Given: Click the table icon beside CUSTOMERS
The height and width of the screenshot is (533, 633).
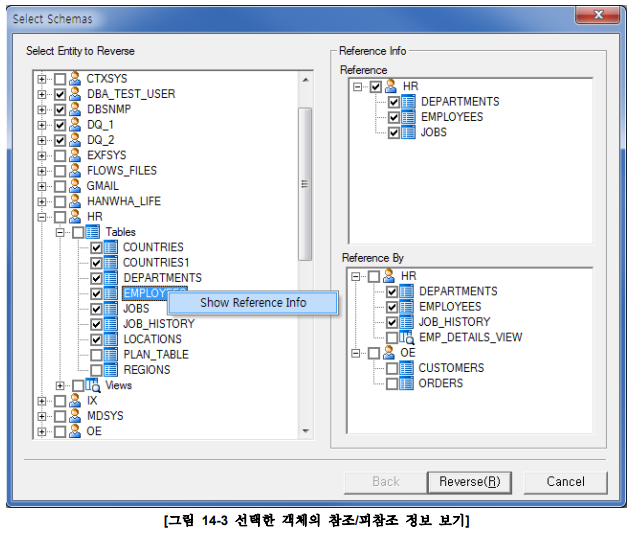Looking at the screenshot, I should point(407,368).
